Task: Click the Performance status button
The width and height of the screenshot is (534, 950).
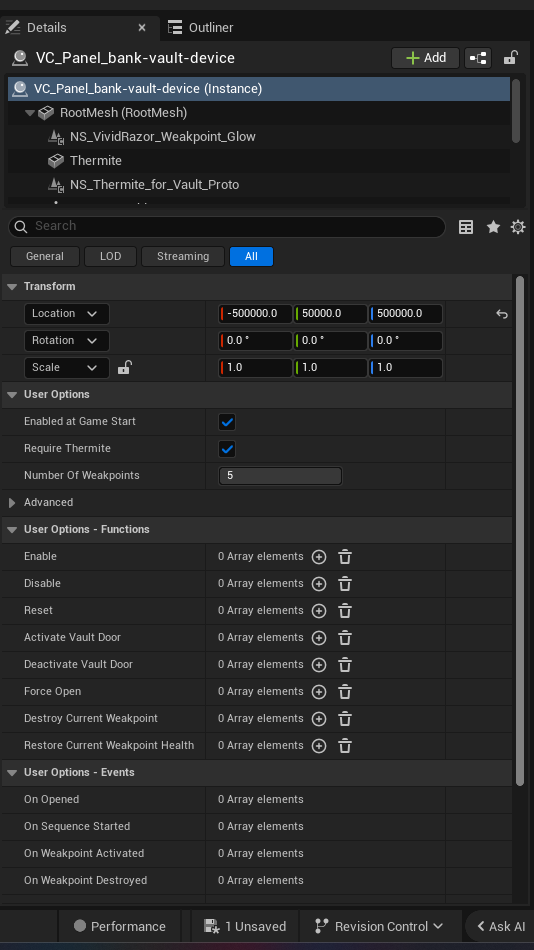Action: click(x=120, y=926)
